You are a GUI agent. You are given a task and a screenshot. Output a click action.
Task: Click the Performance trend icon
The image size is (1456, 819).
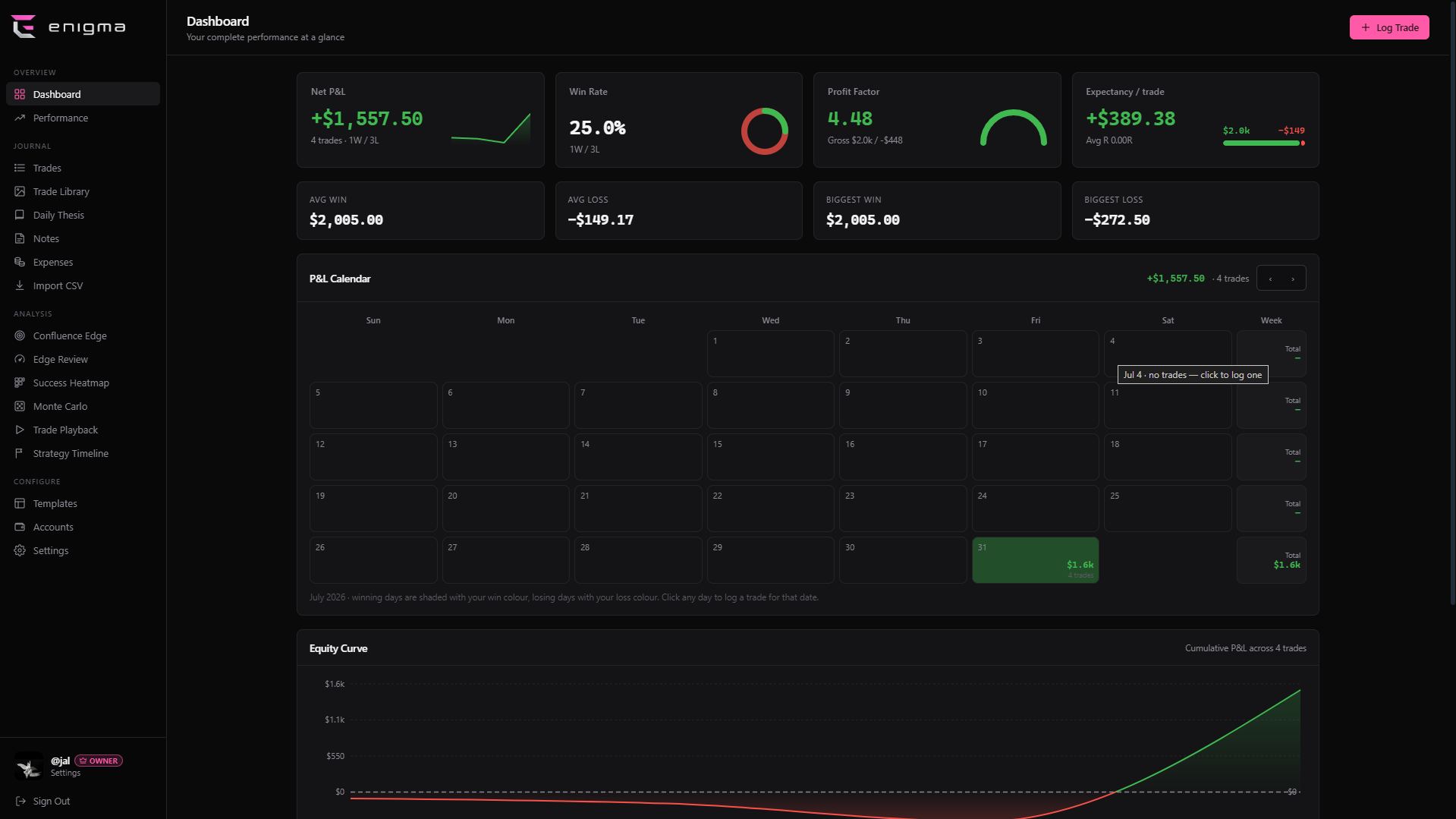coord(20,118)
